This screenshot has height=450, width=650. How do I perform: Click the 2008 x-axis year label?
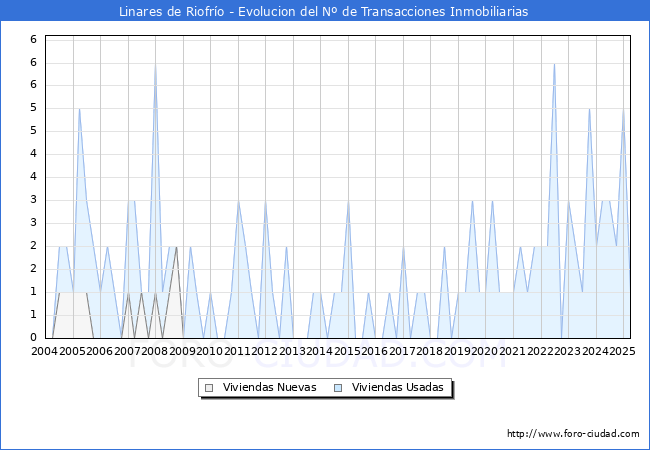[155, 351]
